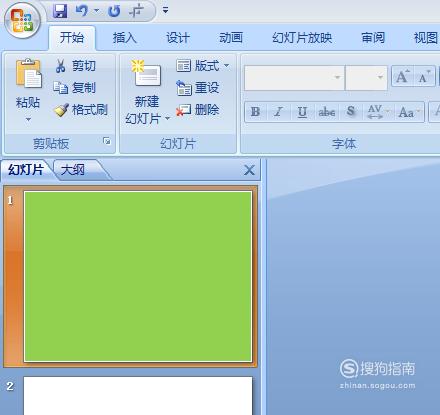Open the font name combo box
440x415 pixels.
[294, 78]
